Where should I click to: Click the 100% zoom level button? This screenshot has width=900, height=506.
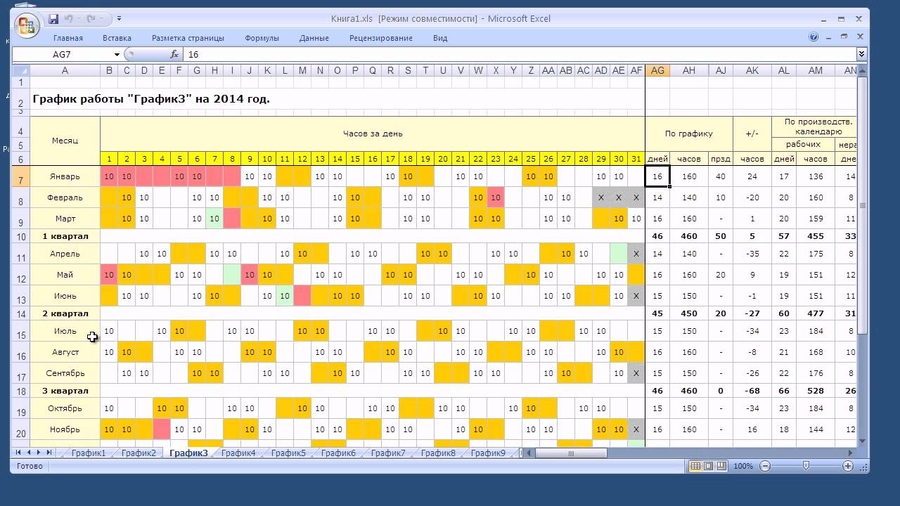(x=743, y=467)
